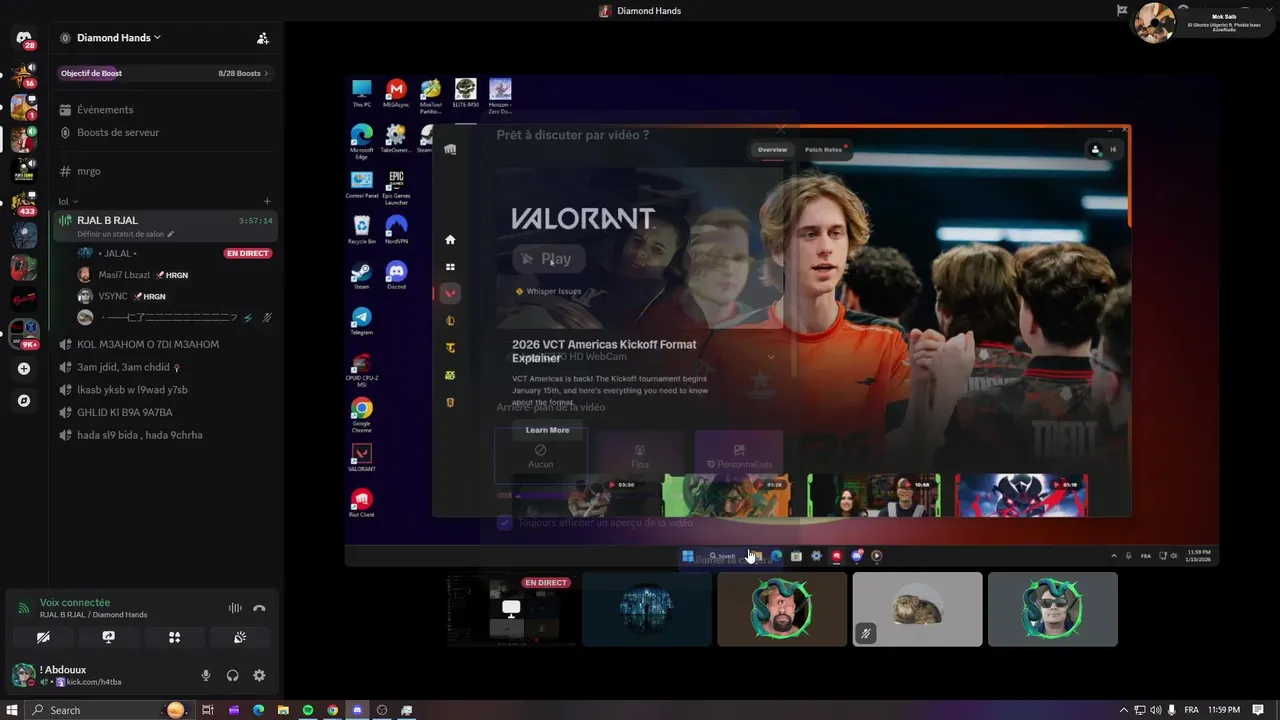This screenshot has height=720, width=1280.
Task: Click Learn More in streamed Riot client
Action: click(x=547, y=430)
